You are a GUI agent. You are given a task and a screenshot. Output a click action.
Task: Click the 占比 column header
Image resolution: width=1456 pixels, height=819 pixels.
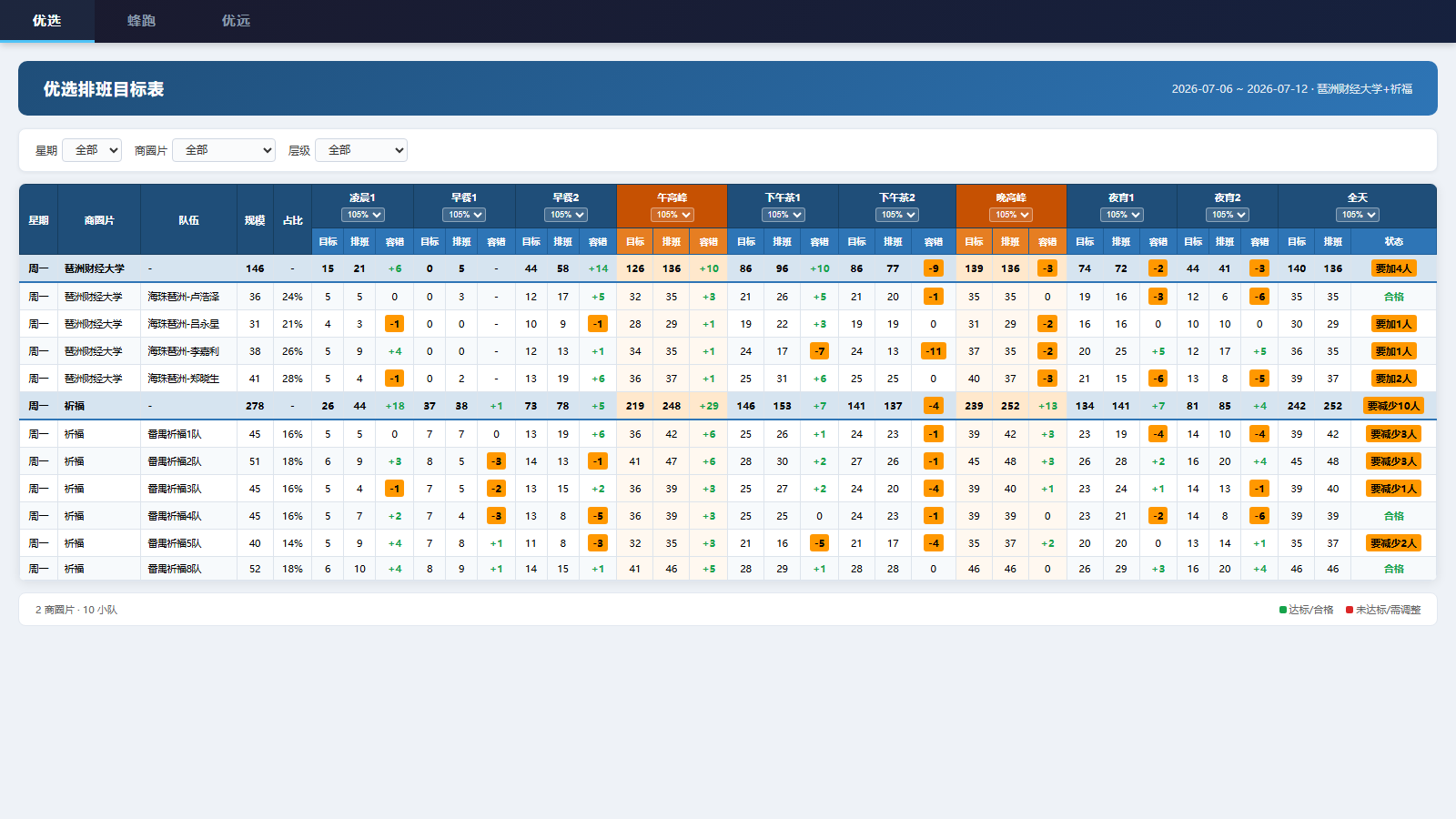pos(292,220)
